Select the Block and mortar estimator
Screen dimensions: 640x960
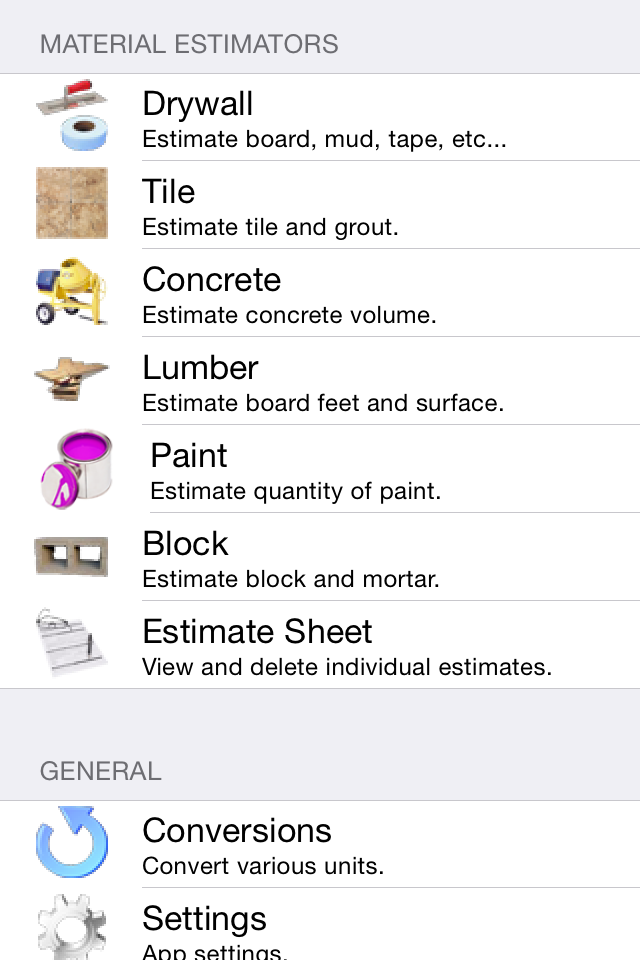pyautogui.click(x=320, y=557)
